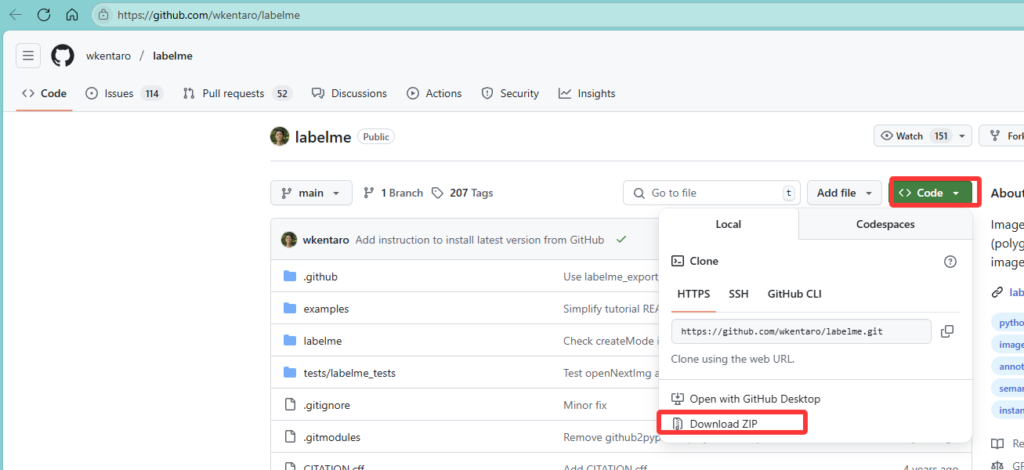
Task: Click the Public visibility label
Action: [376, 137]
